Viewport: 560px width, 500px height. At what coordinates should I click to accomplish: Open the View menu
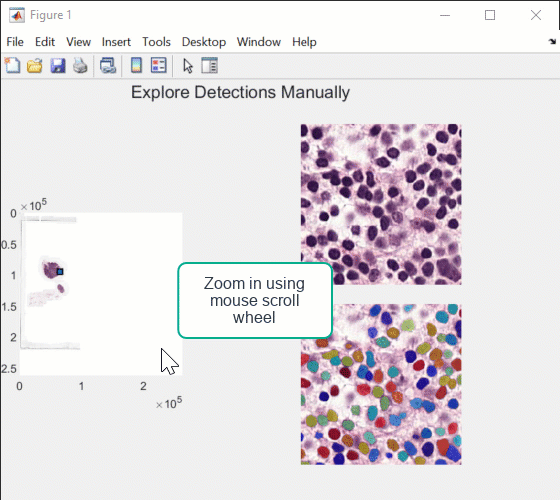click(78, 42)
